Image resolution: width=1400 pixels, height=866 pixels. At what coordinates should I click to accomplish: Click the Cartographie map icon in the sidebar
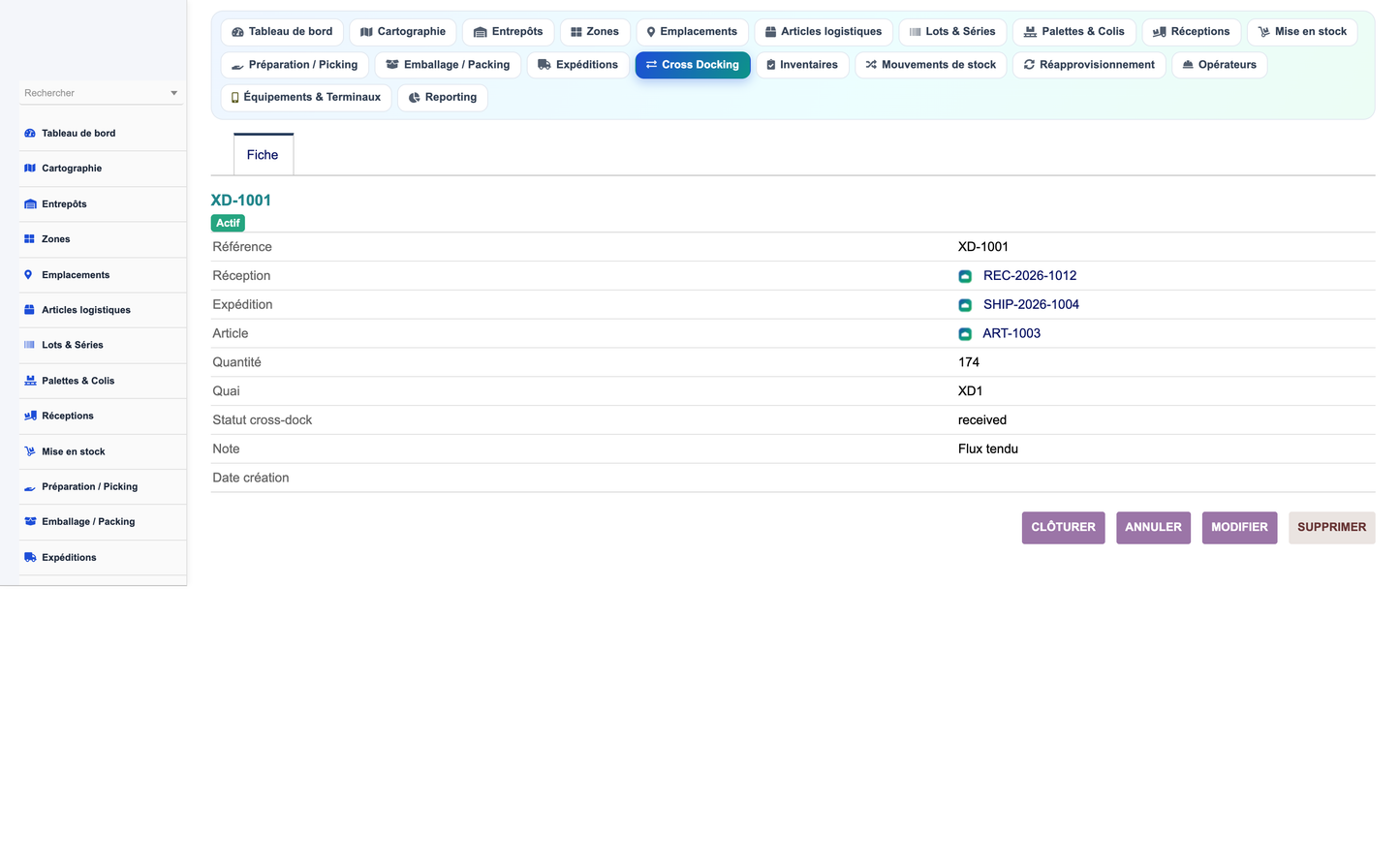(30, 169)
